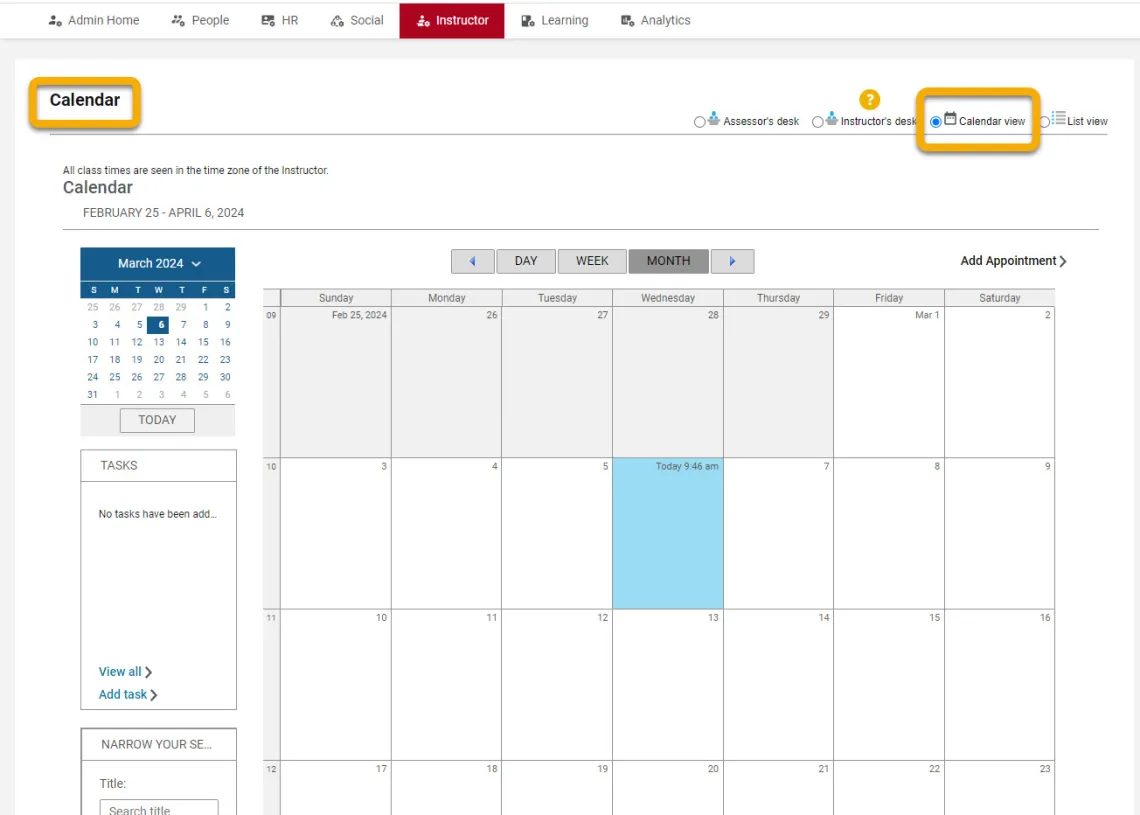
Task: Click the Assessor's desk person icon
Action: pos(714,118)
